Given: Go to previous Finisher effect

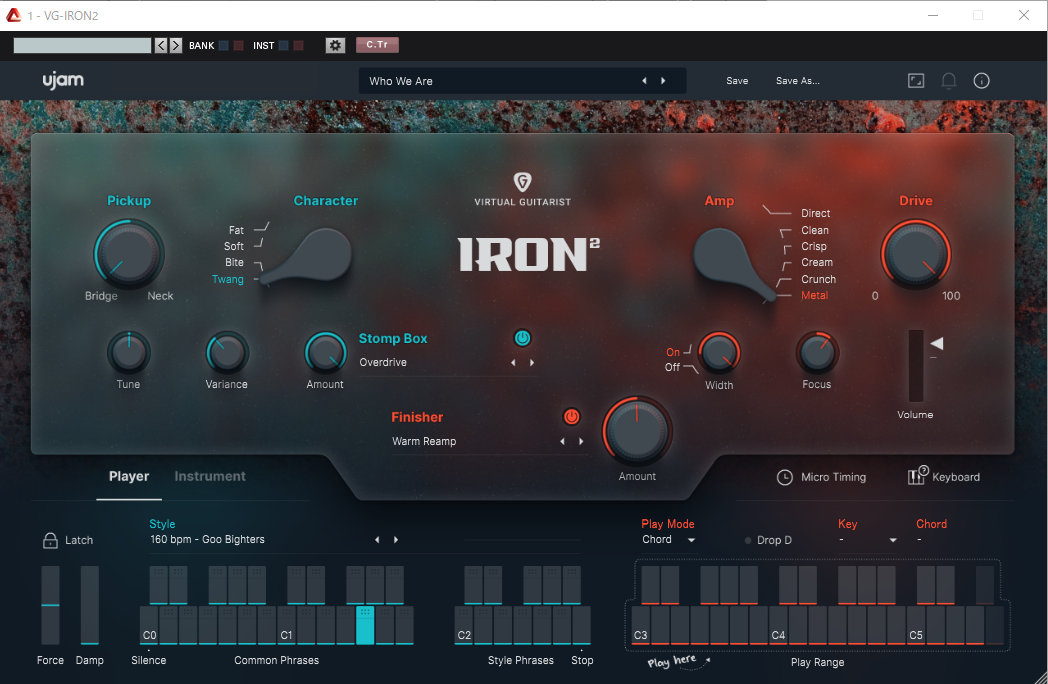Looking at the screenshot, I should (562, 441).
